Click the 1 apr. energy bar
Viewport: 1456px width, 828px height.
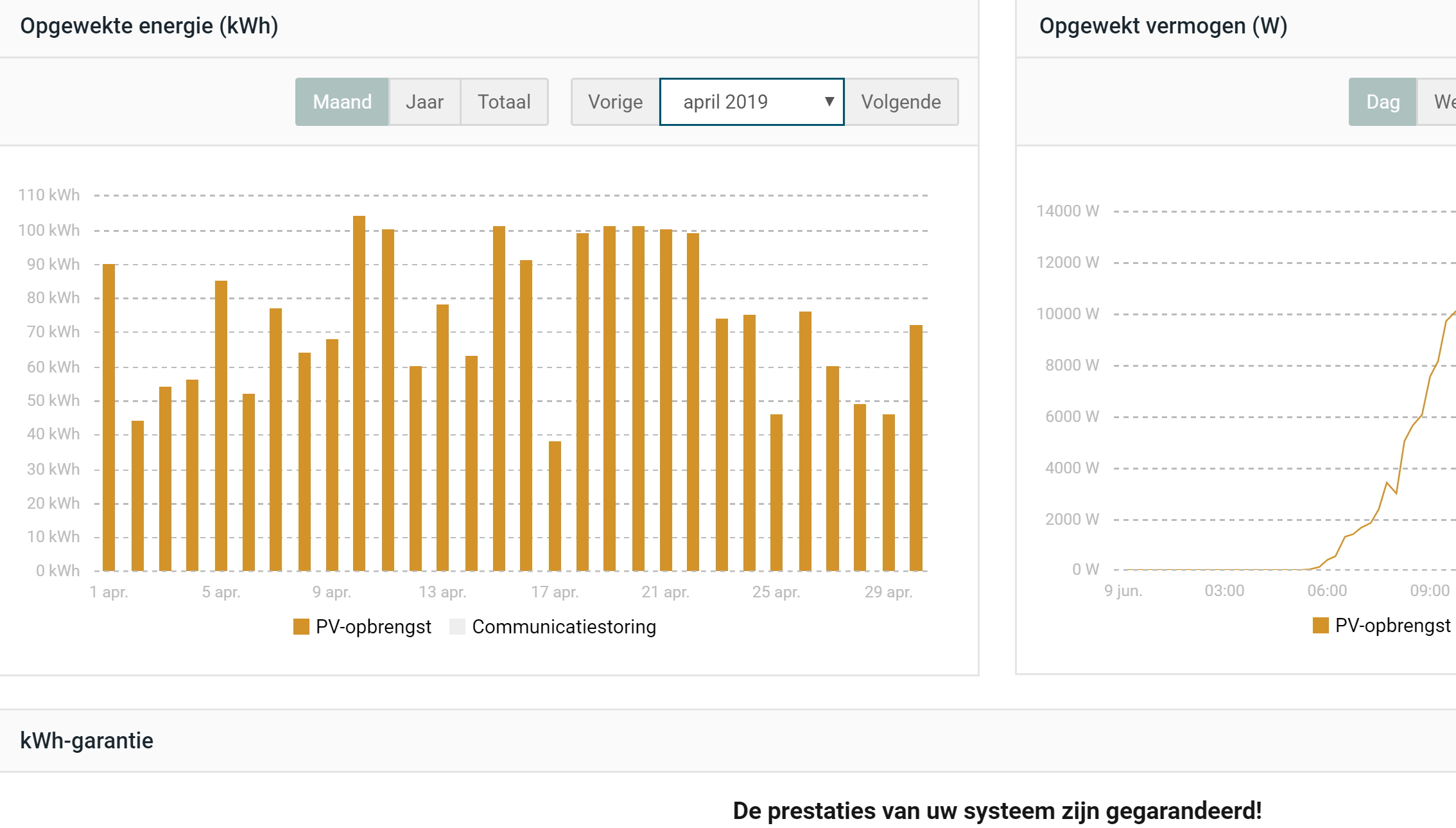coord(109,418)
